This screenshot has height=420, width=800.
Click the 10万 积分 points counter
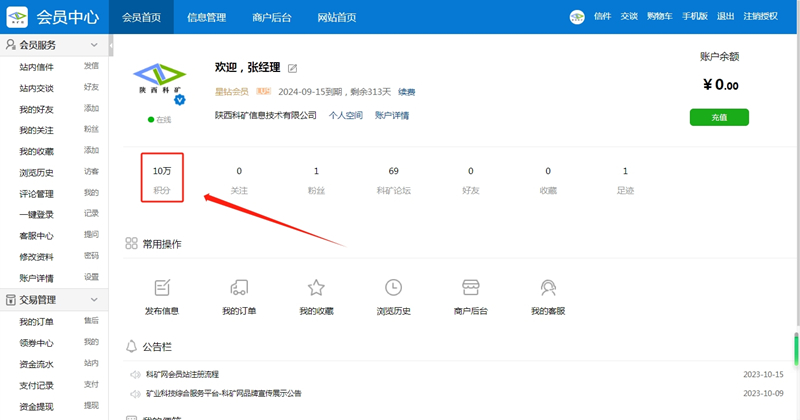[162, 179]
